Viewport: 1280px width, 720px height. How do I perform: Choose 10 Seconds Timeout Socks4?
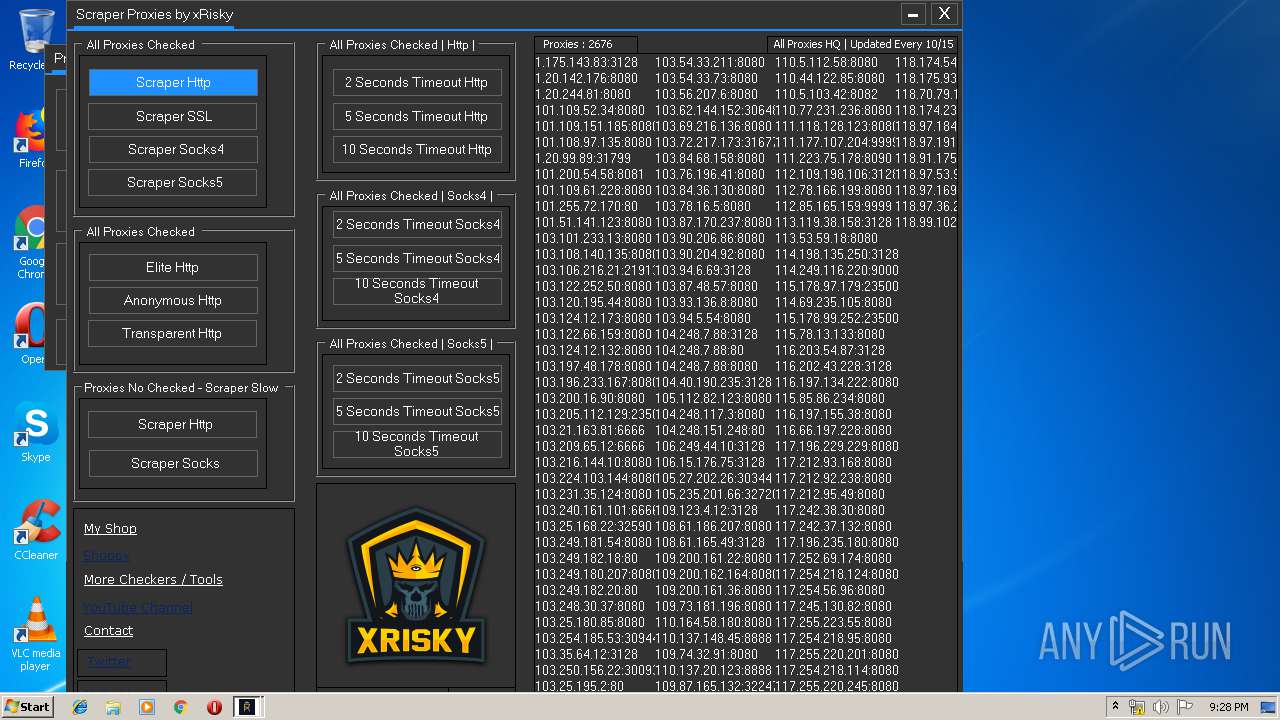click(417, 291)
